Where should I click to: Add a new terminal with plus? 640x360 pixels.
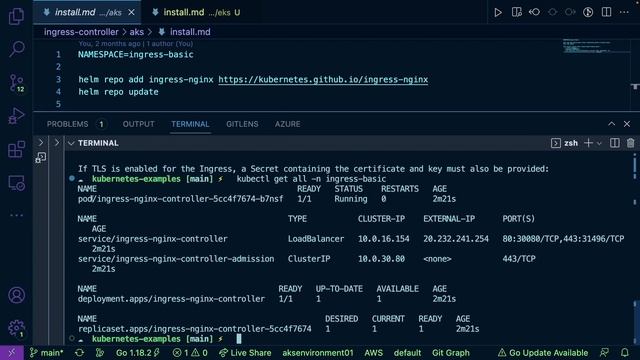click(588, 143)
